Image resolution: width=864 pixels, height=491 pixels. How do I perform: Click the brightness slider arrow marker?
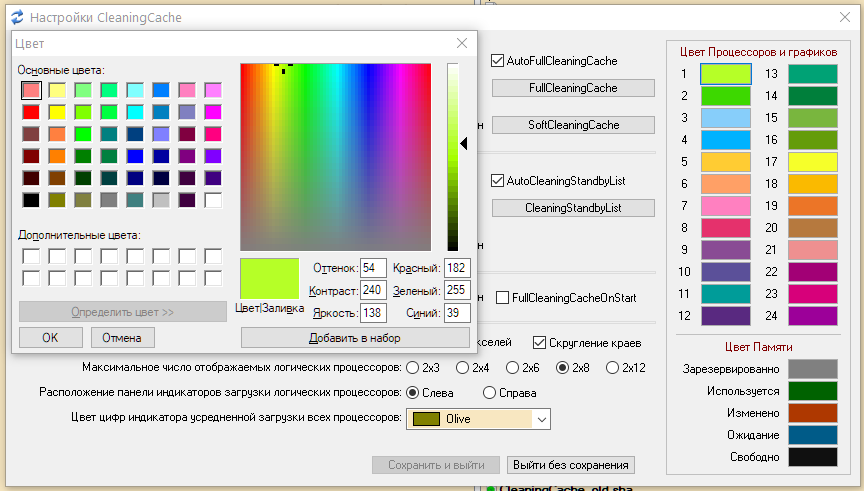pyautogui.click(x=464, y=145)
